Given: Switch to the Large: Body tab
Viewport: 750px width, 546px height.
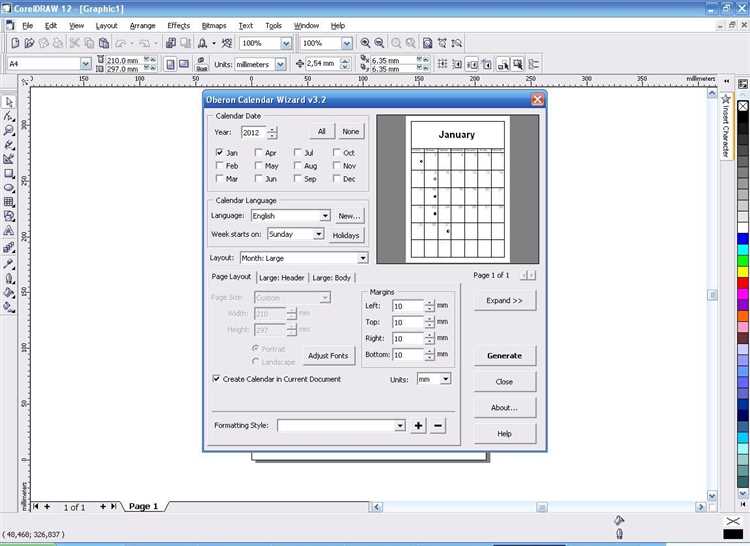Looking at the screenshot, I should 331,277.
